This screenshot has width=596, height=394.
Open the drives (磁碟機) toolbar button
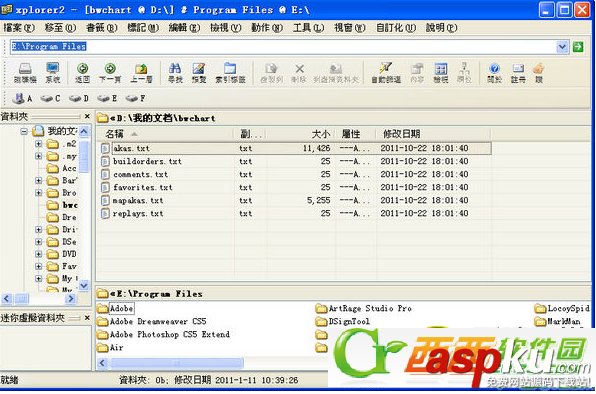[25, 73]
